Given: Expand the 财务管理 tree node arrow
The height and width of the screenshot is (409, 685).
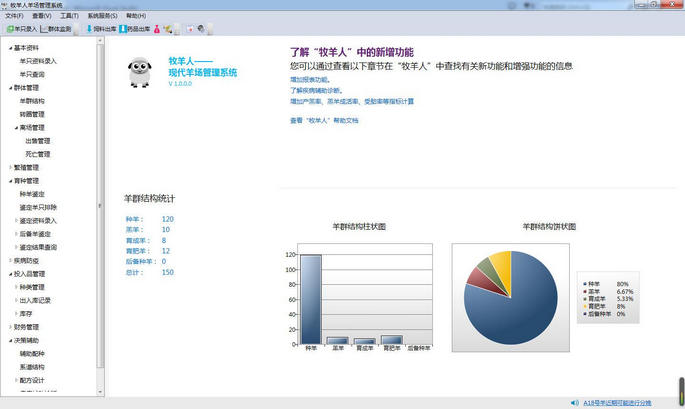Looking at the screenshot, I should point(10,327).
